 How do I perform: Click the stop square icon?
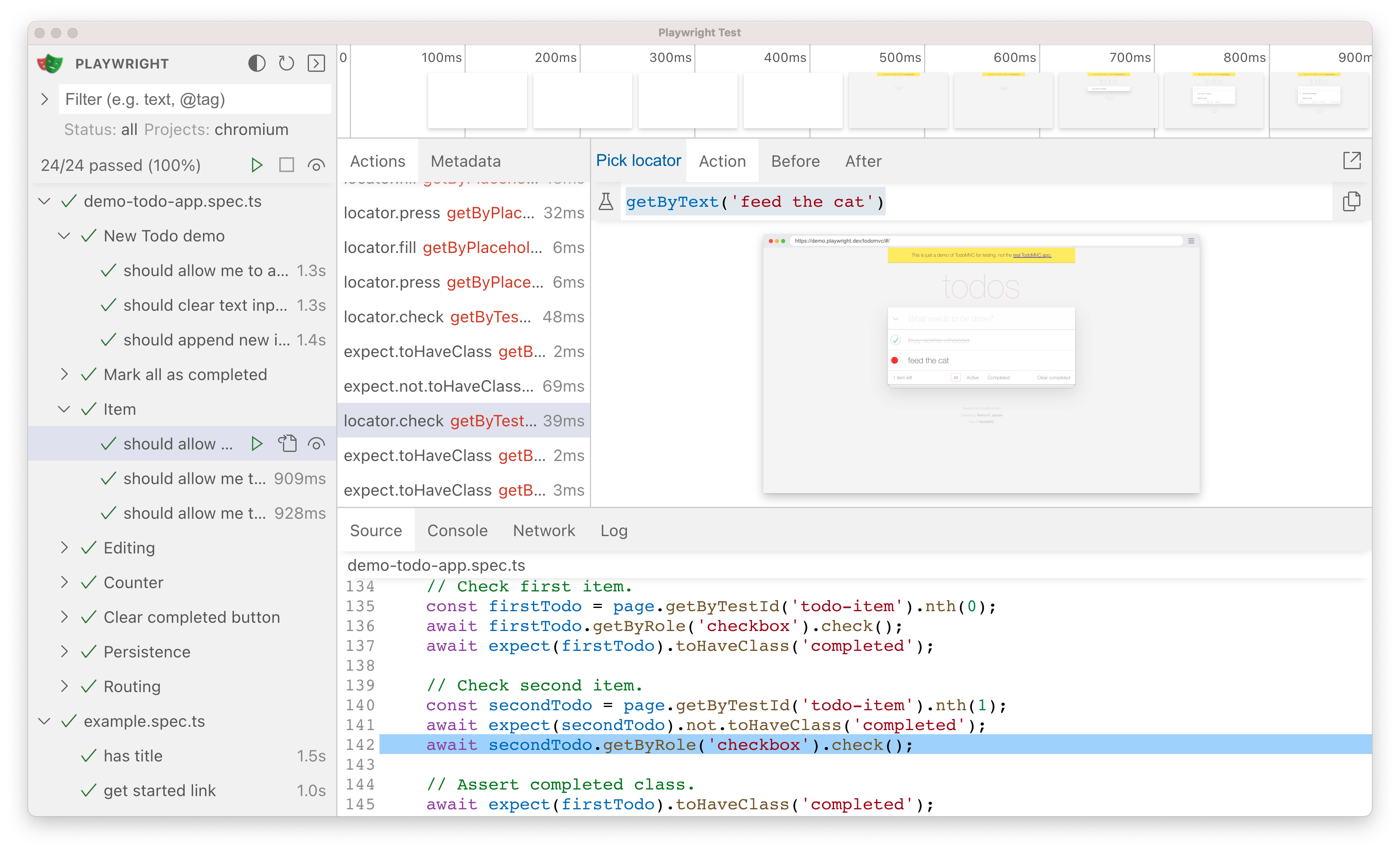point(286,165)
